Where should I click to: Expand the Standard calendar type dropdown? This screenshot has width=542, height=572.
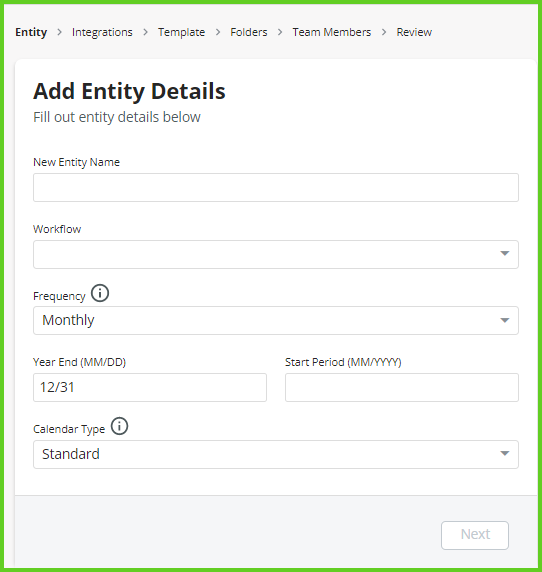[276, 455]
